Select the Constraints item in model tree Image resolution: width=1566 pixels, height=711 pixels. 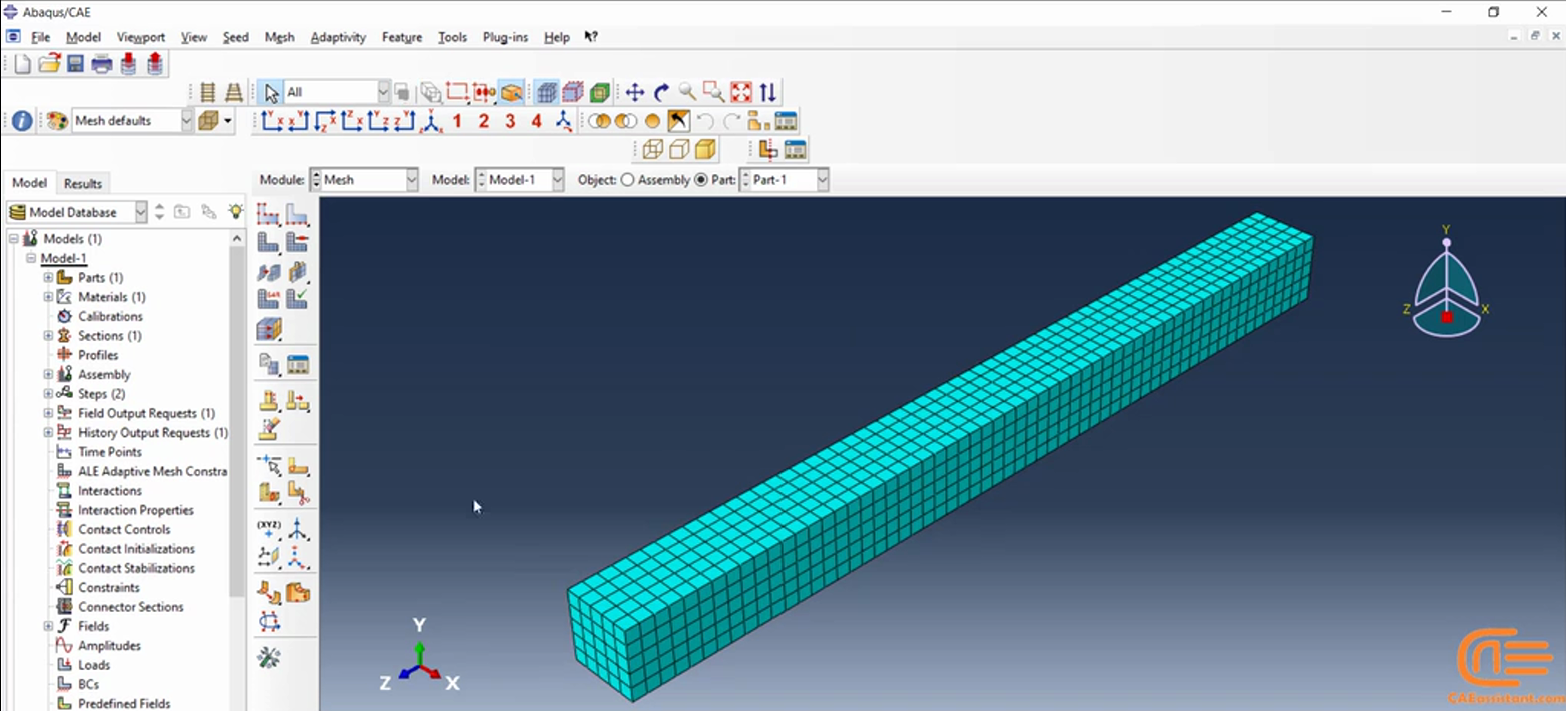click(109, 587)
